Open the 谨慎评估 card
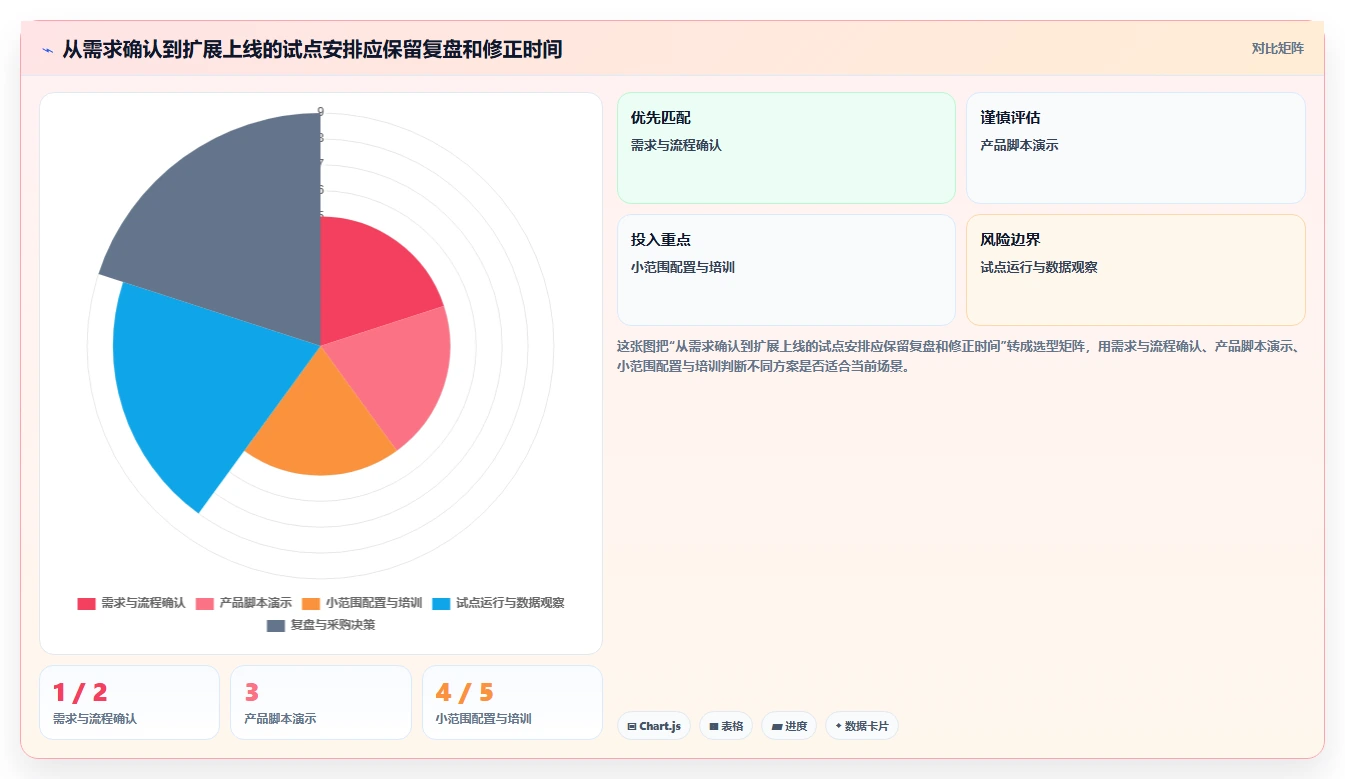1345x779 pixels. (x=1136, y=148)
